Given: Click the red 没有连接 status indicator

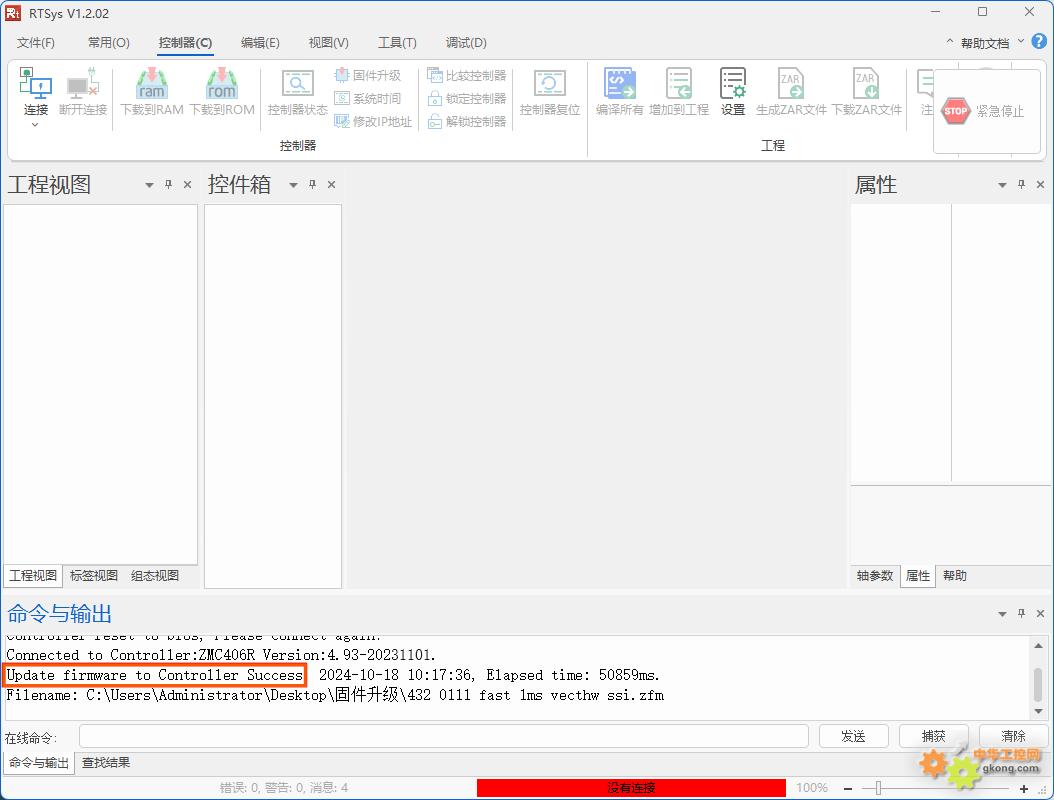Looking at the screenshot, I should [631, 788].
